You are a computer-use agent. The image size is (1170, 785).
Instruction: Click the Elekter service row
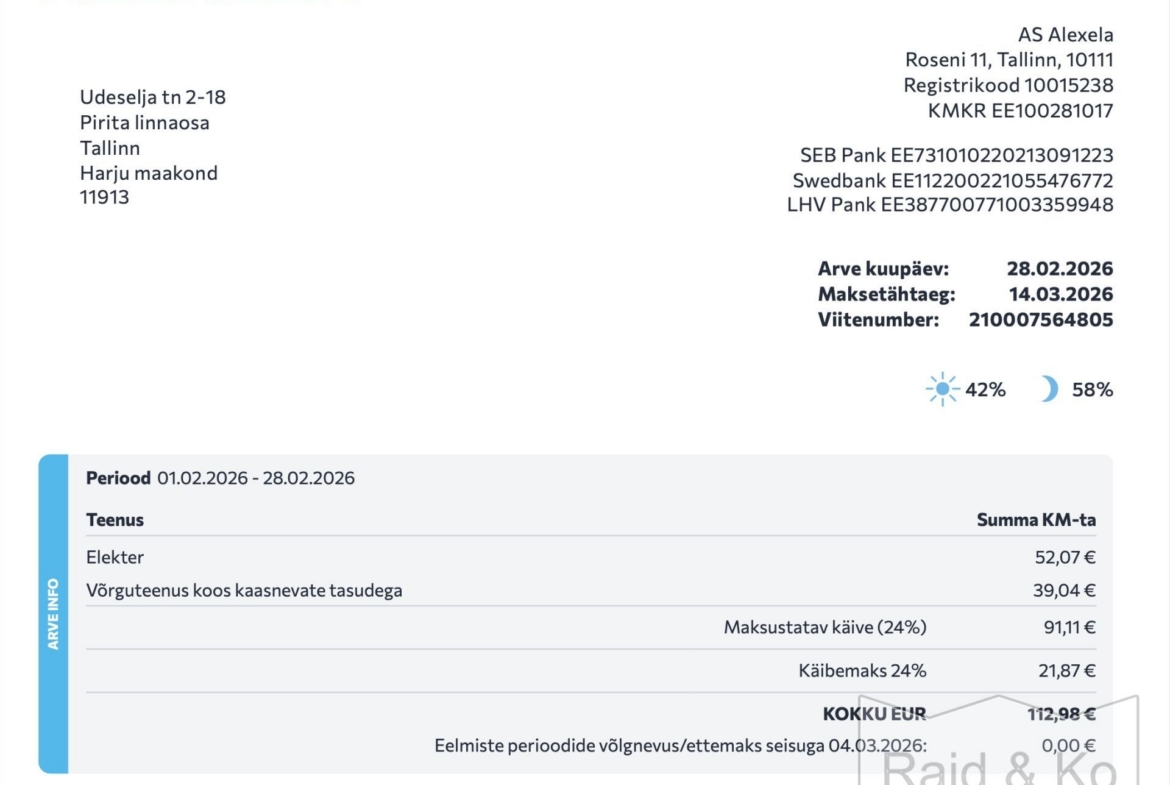pos(590,557)
